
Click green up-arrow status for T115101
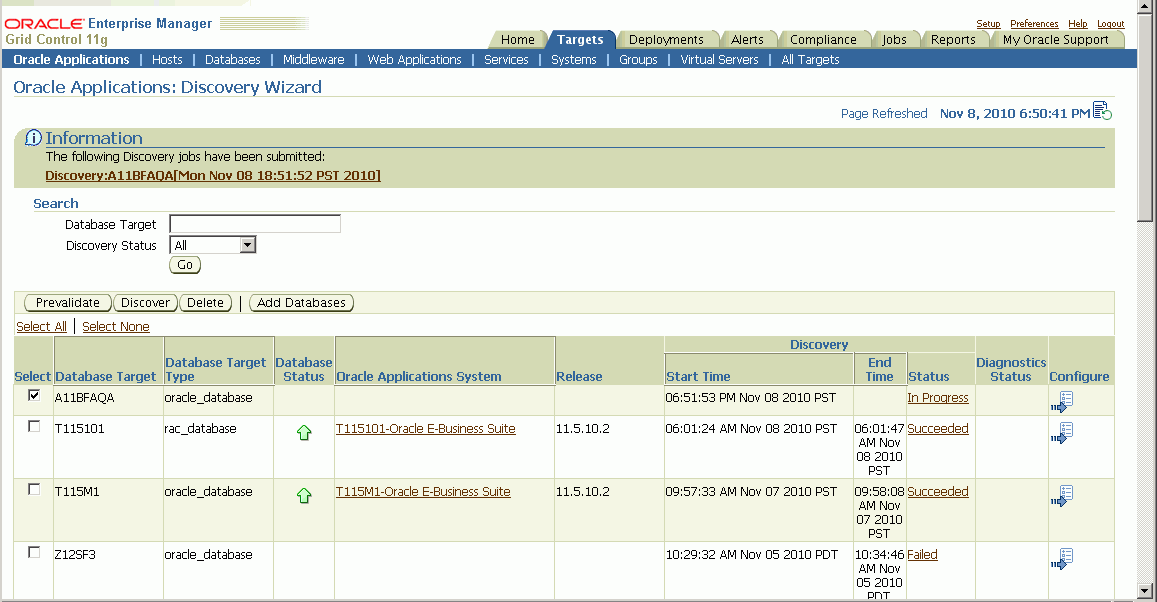click(304, 433)
